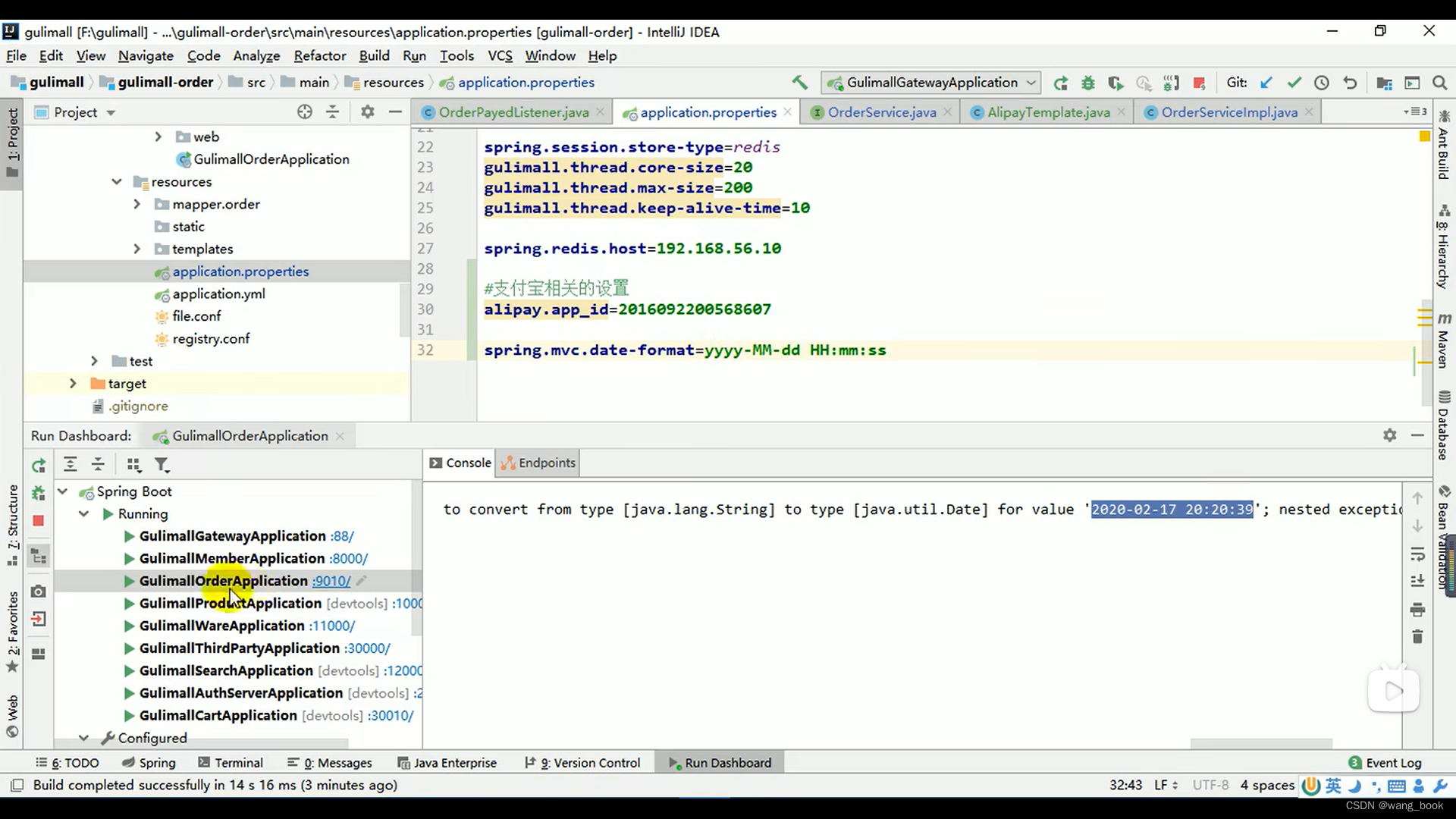Run GulimallGatewayApplication with the rerun icon
1456x819 pixels.
[x=1061, y=83]
